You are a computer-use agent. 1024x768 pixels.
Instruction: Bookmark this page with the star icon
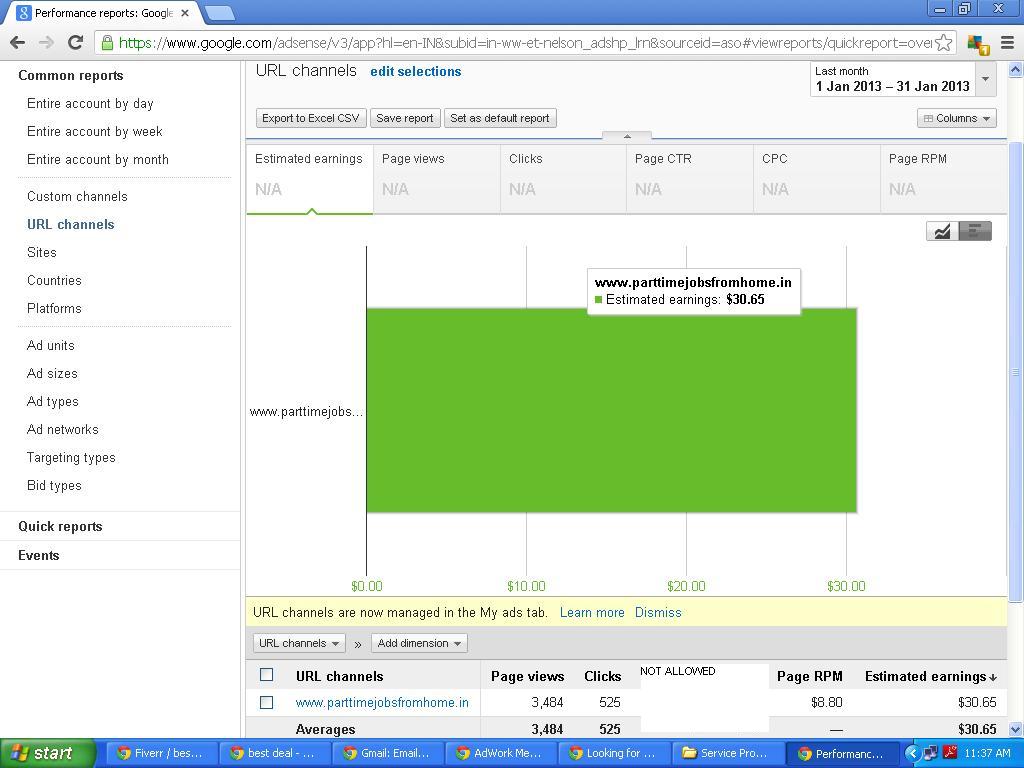pyautogui.click(x=943, y=43)
